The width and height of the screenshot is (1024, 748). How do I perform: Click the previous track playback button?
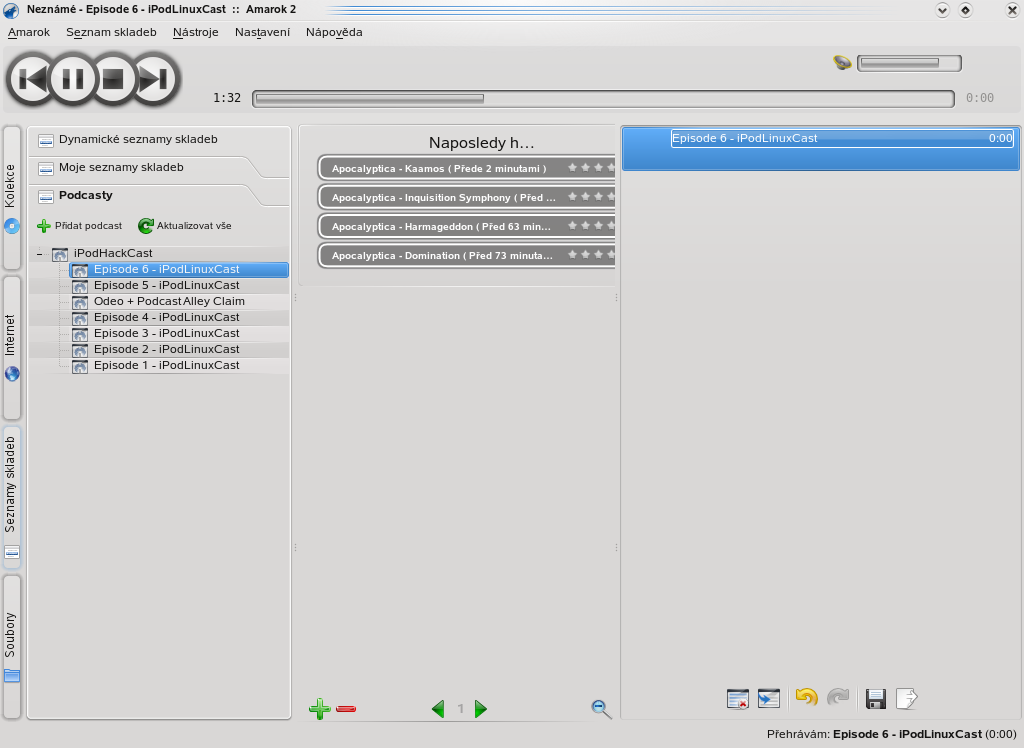(x=32, y=79)
